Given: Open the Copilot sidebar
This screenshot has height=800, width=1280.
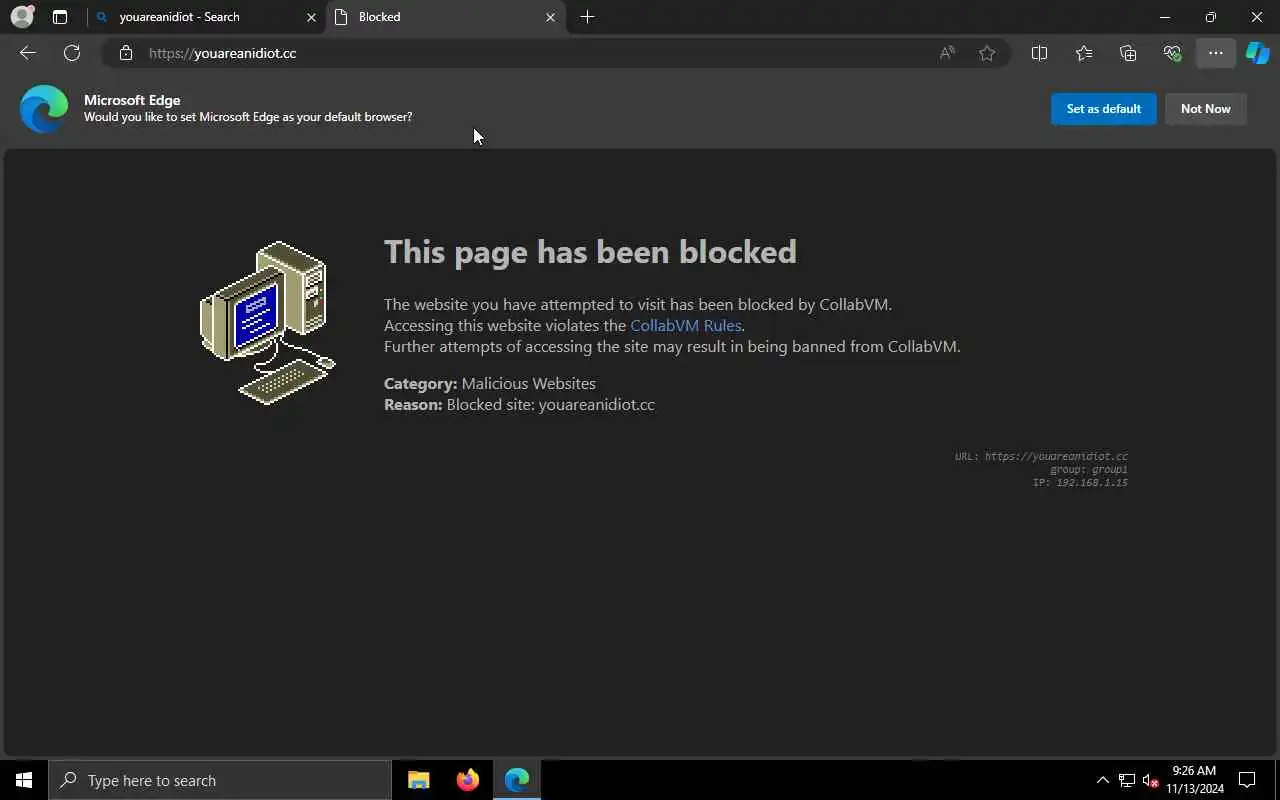Looking at the screenshot, I should [x=1257, y=53].
